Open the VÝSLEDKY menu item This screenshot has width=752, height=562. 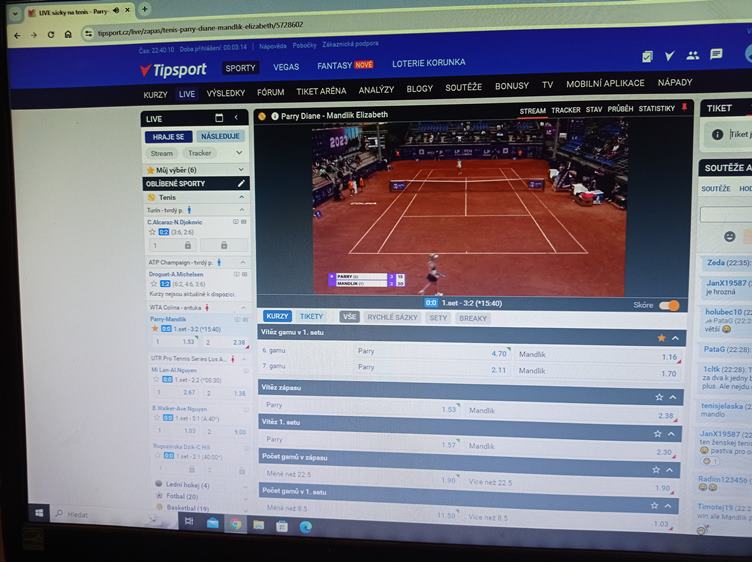(x=226, y=93)
